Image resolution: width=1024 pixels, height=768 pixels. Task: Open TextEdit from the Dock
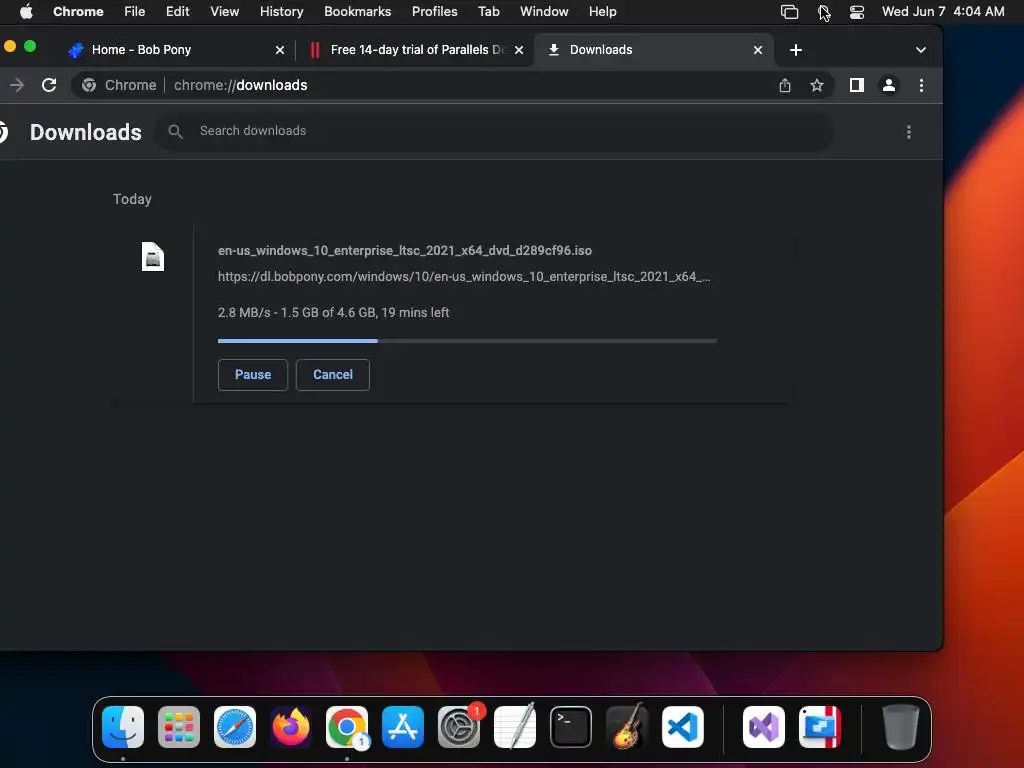[515, 726]
